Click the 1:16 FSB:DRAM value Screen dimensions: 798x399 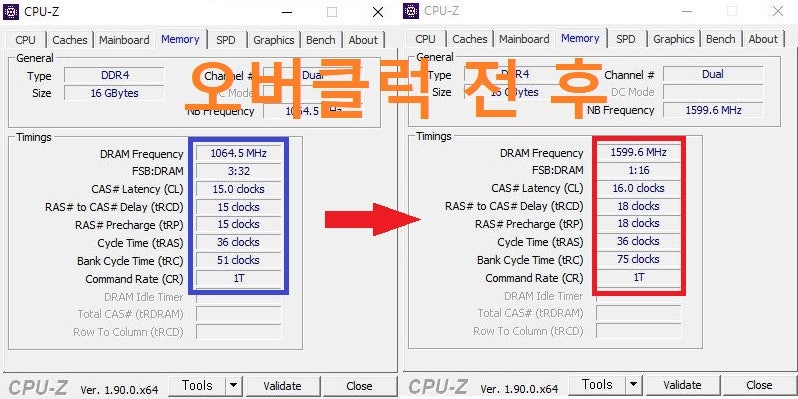pos(638,170)
